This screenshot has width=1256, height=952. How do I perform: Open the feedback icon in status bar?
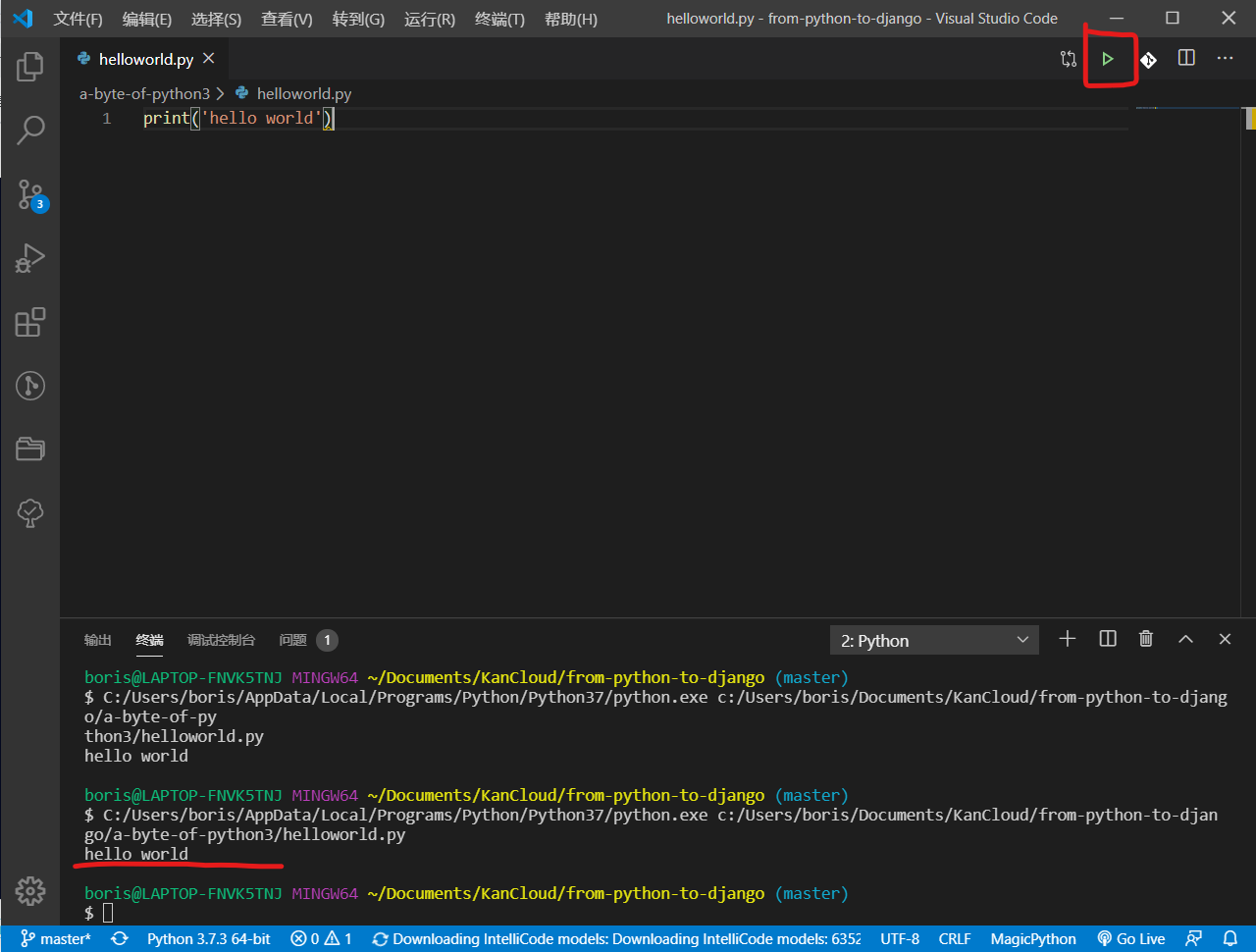click(1193, 939)
